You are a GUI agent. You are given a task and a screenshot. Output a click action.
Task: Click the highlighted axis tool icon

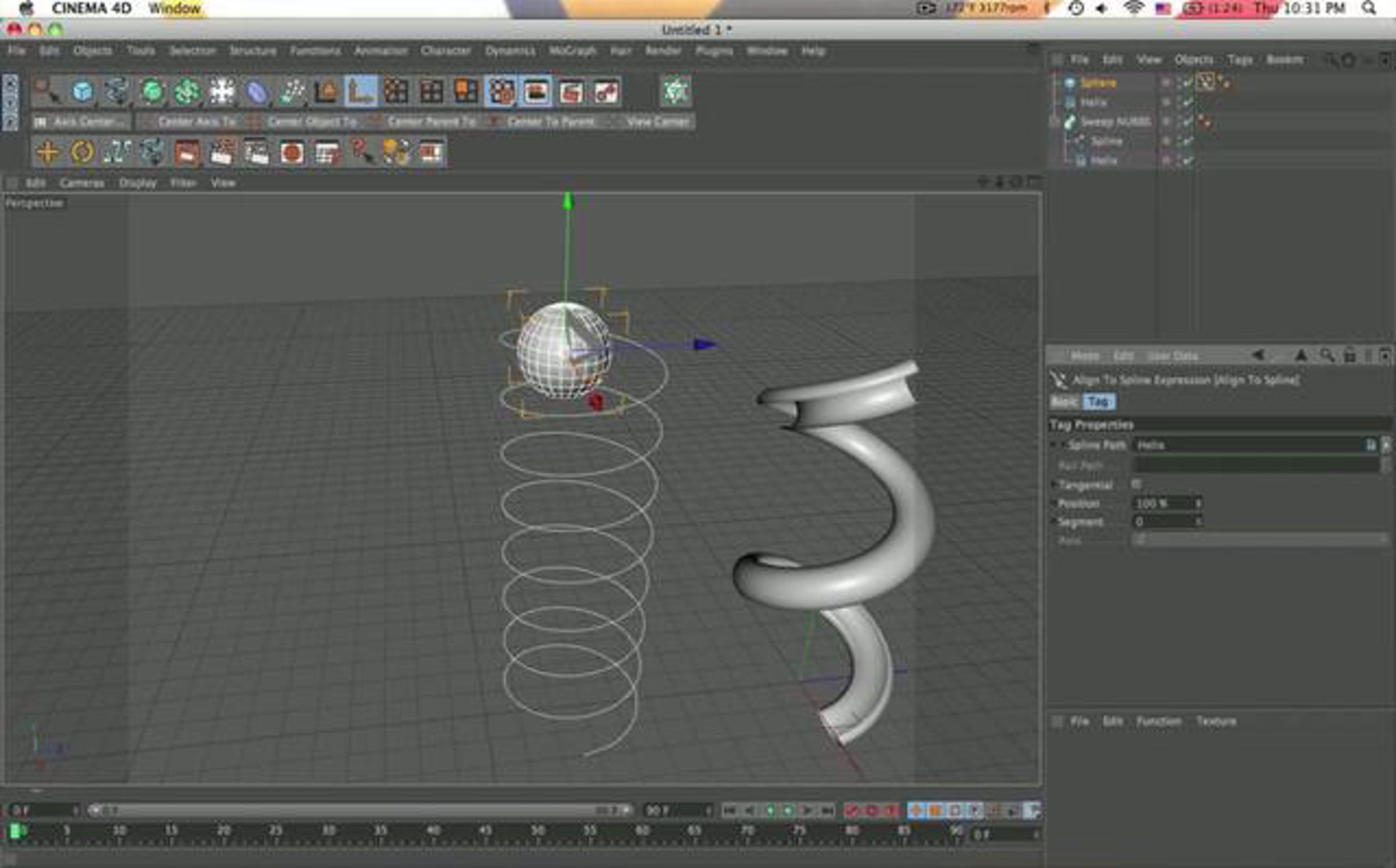(361, 91)
